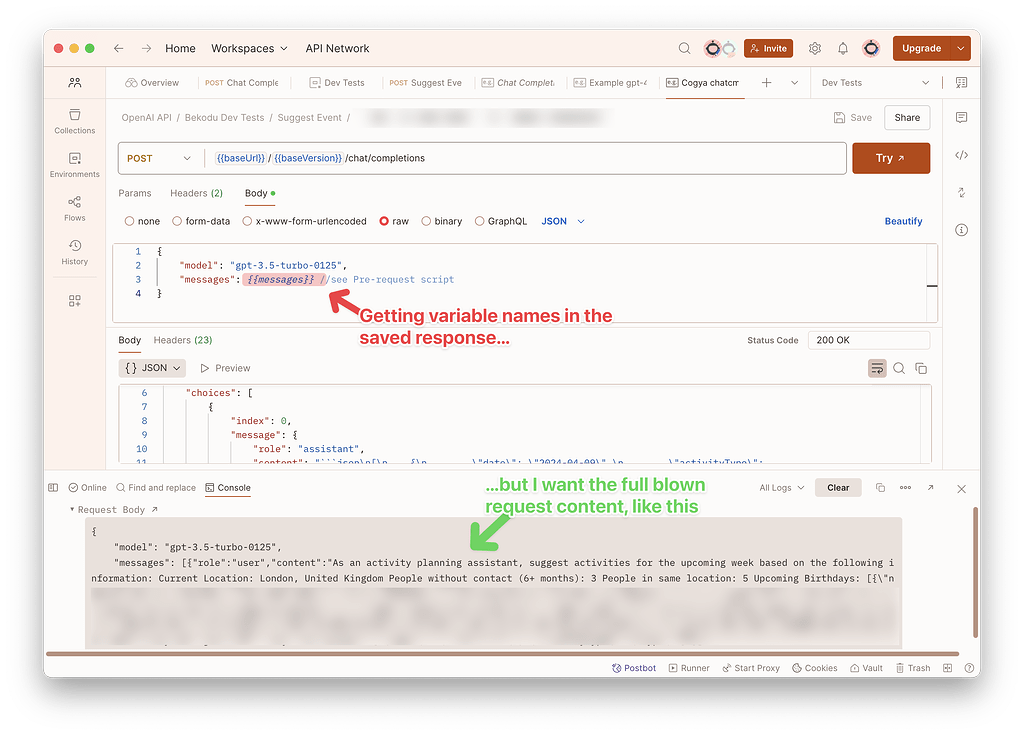1024x735 pixels.
Task: Open the comments panel
Action: pos(962,118)
